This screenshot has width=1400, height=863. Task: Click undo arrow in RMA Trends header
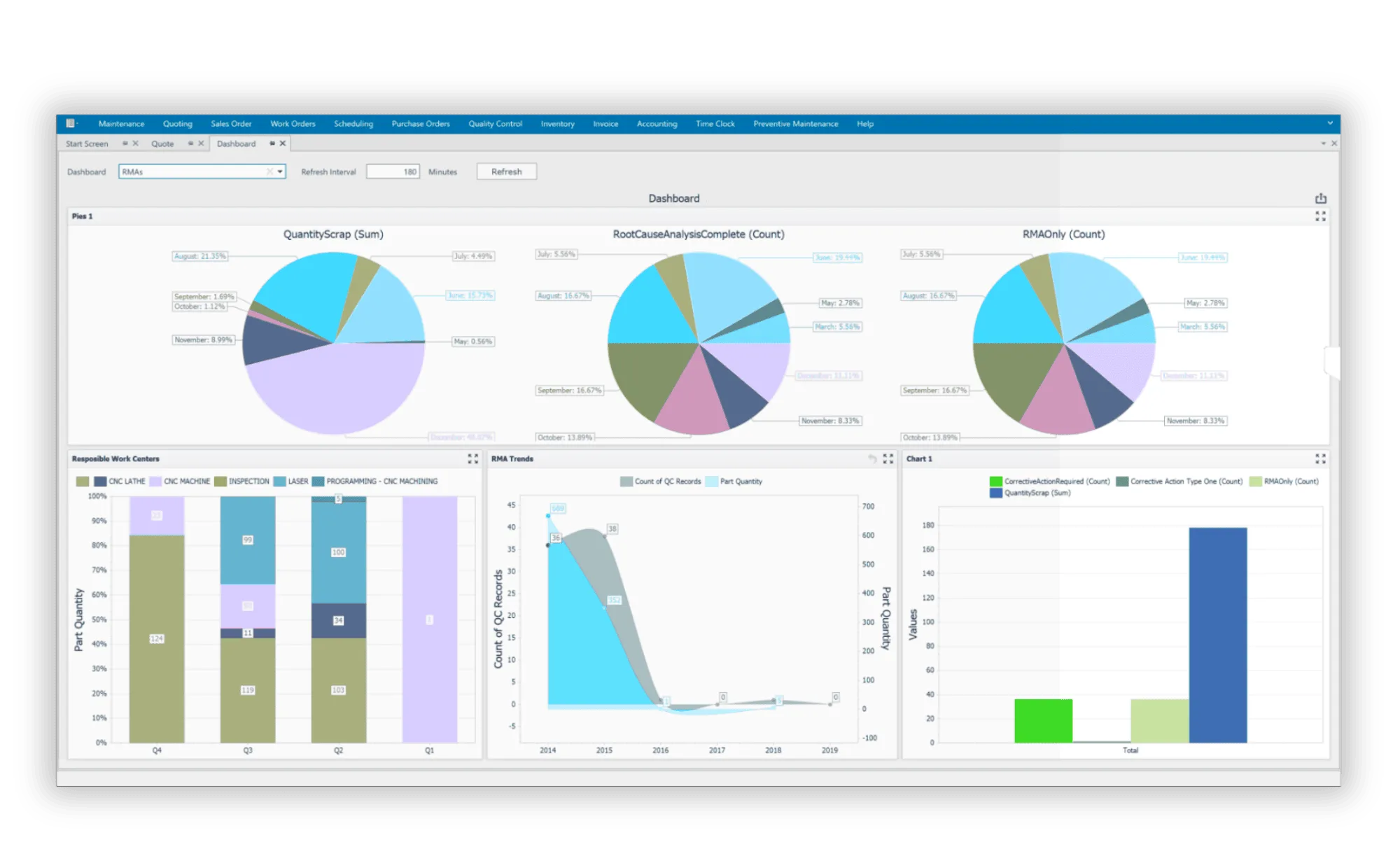point(872,459)
